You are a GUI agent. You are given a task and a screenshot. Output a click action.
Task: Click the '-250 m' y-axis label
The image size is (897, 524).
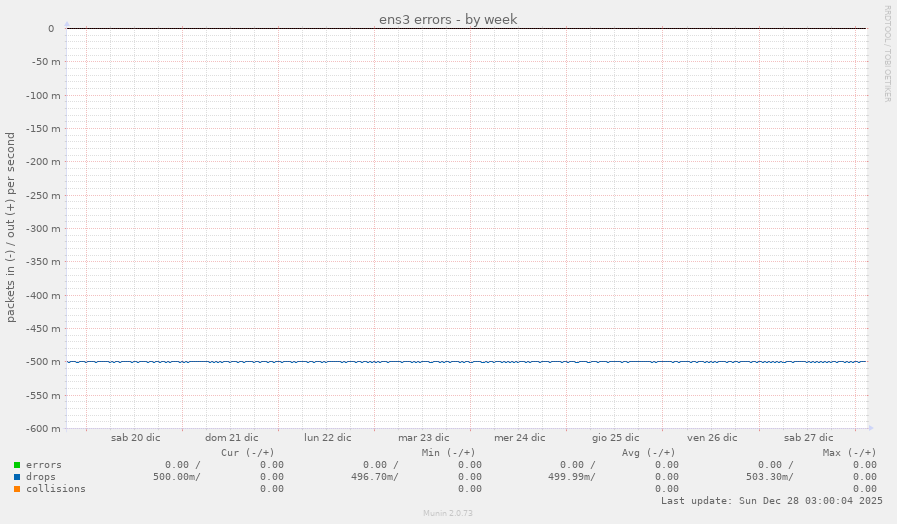tap(43, 196)
